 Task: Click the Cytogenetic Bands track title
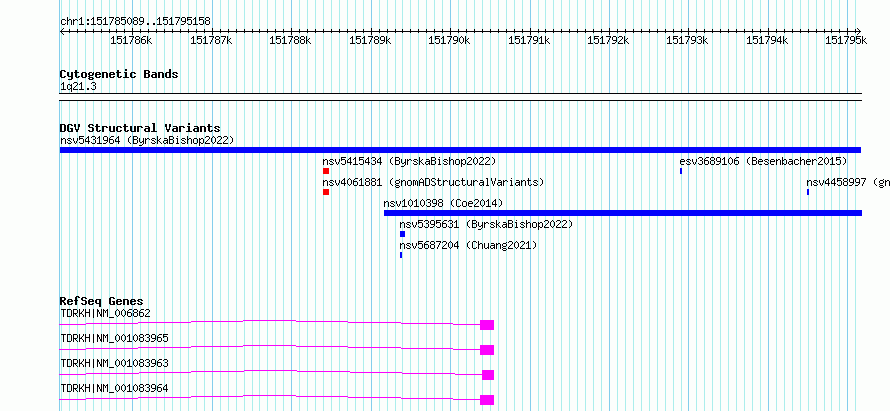coord(119,74)
